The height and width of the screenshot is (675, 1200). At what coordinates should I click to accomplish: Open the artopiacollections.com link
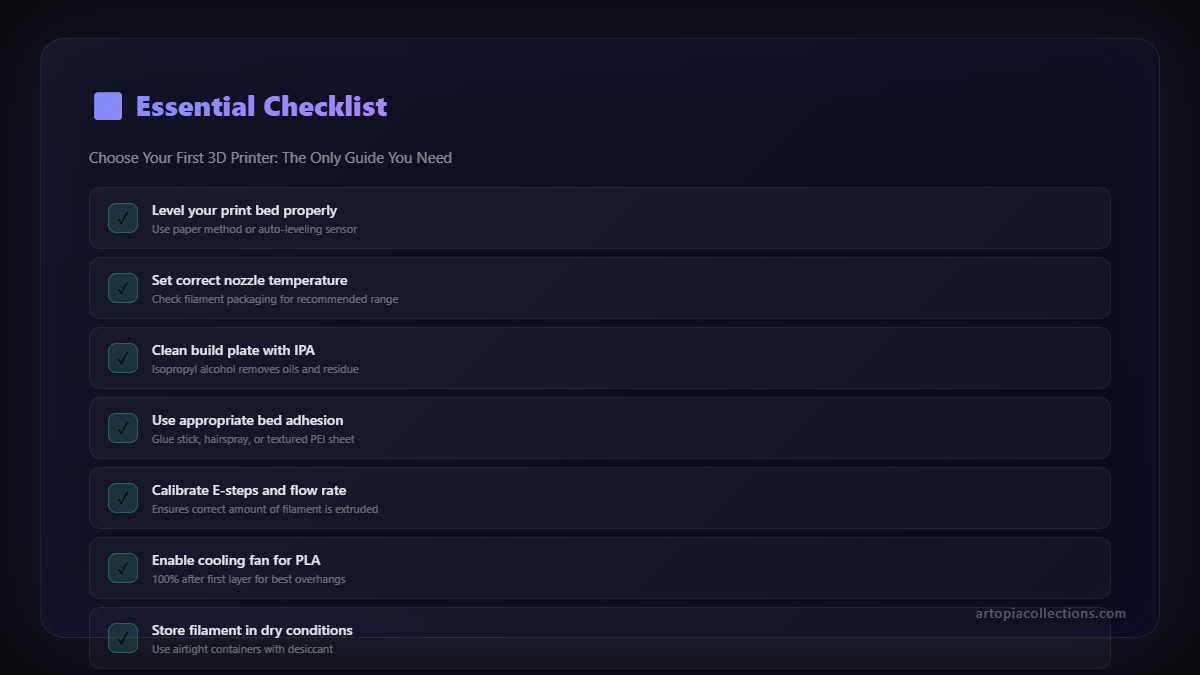point(1050,614)
